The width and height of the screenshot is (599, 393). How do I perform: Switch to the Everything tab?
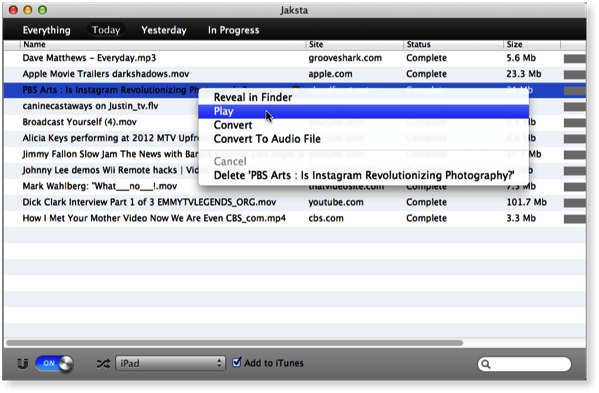coord(47,30)
